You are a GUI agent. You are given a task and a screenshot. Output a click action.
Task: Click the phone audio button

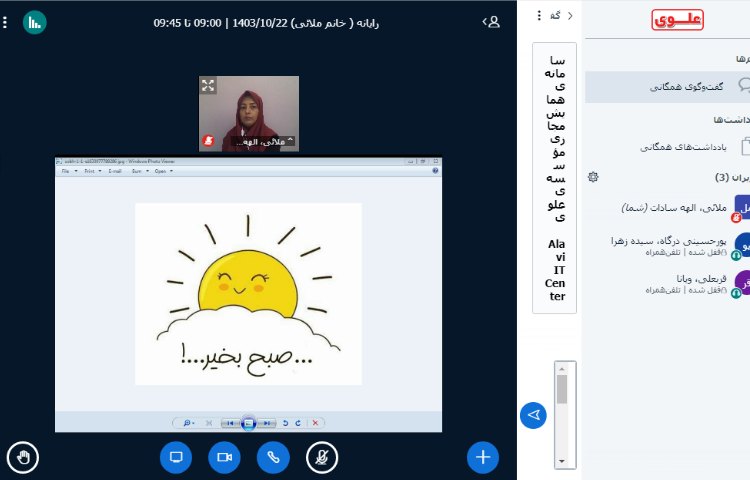pyautogui.click(x=273, y=457)
